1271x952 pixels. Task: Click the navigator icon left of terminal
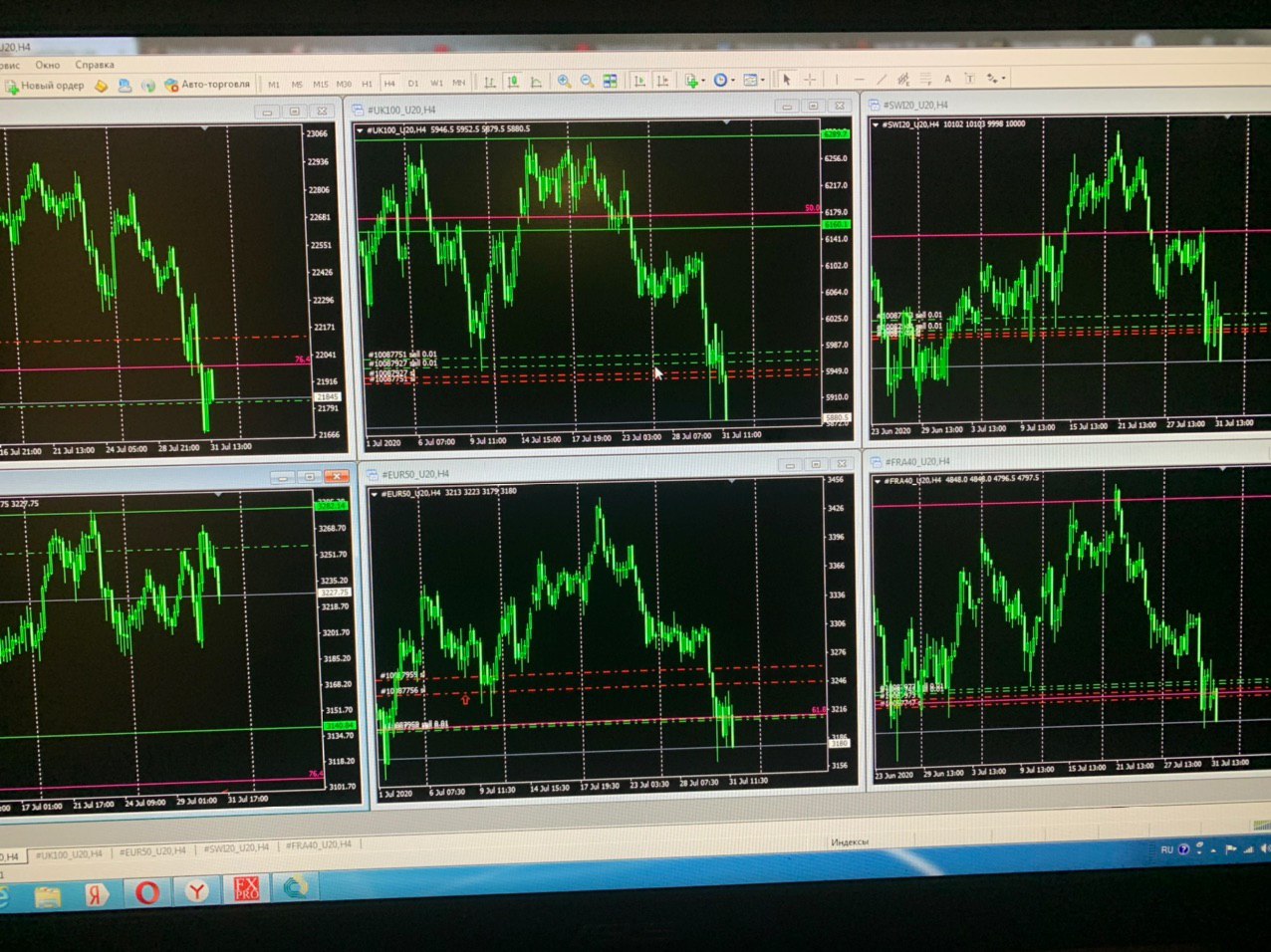point(125,86)
